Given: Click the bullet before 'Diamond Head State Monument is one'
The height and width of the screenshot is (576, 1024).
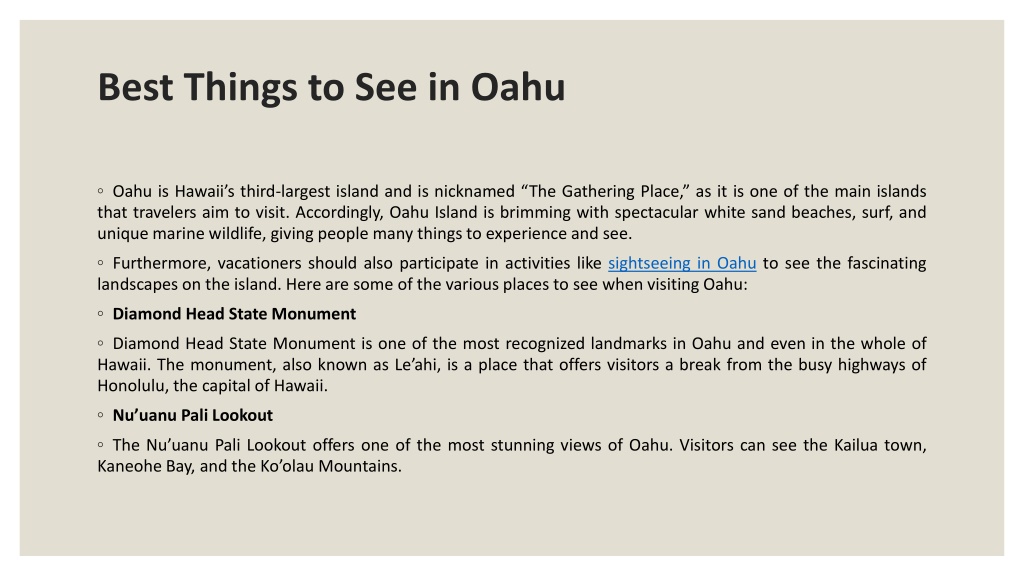Looking at the screenshot, I should [x=101, y=344].
